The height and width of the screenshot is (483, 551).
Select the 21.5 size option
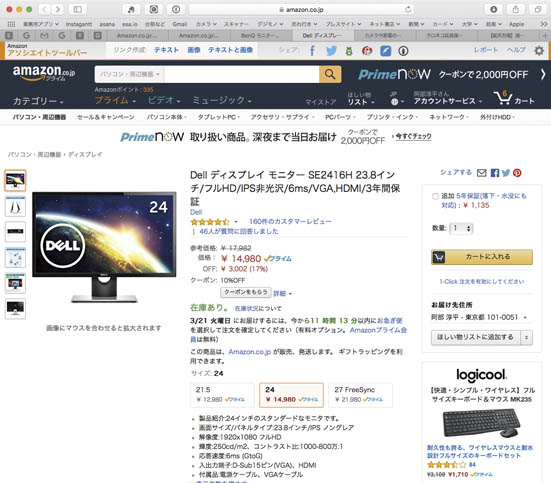(x=222, y=395)
